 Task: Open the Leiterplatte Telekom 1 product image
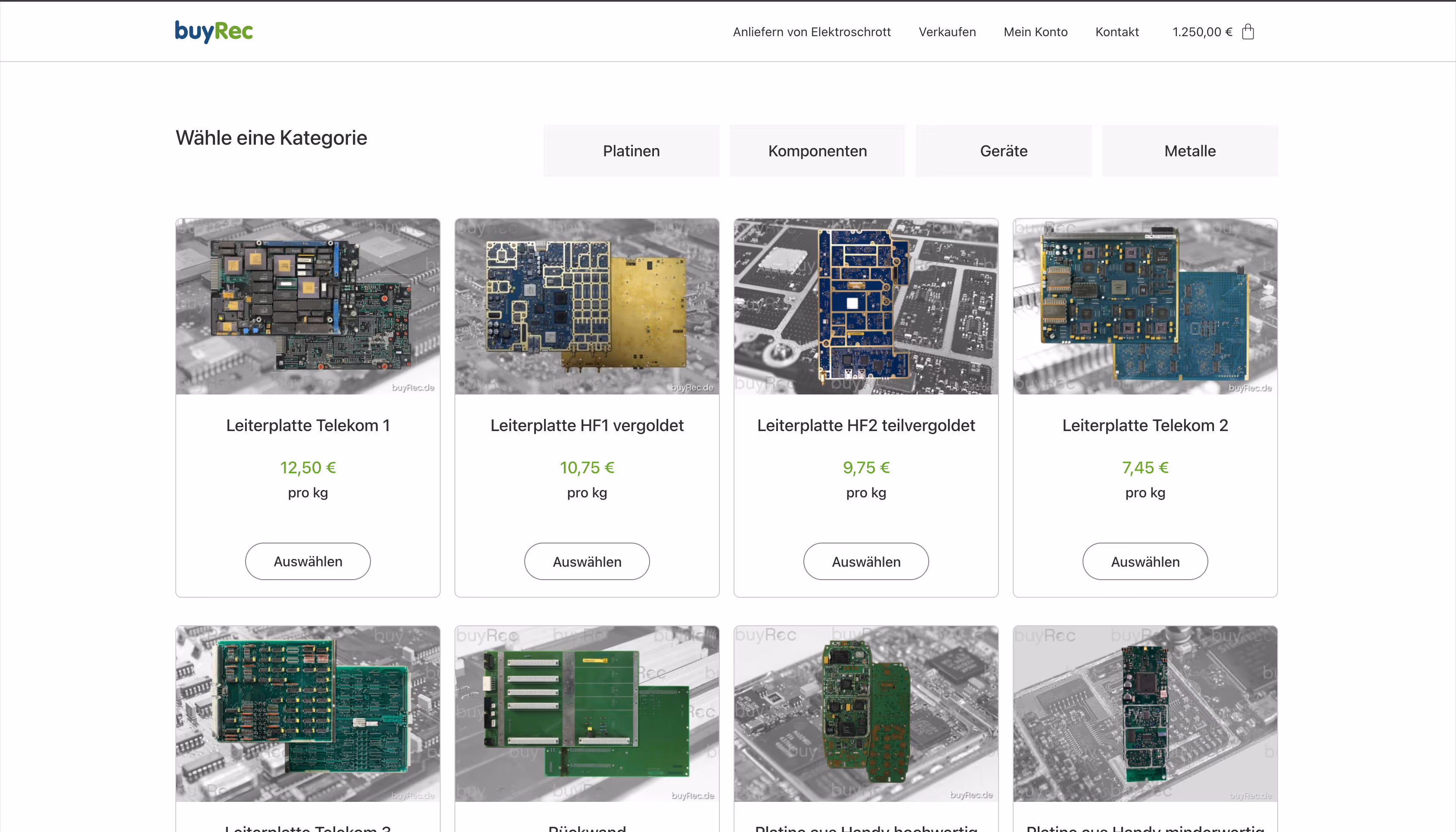308,306
